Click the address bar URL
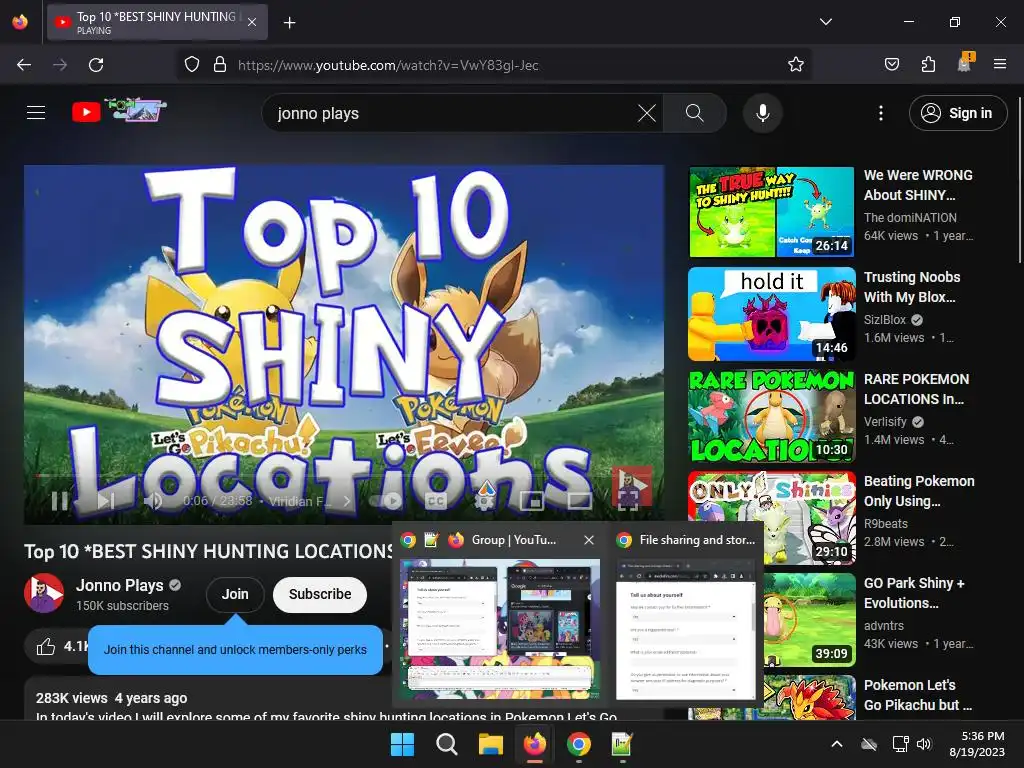 point(388,65)
